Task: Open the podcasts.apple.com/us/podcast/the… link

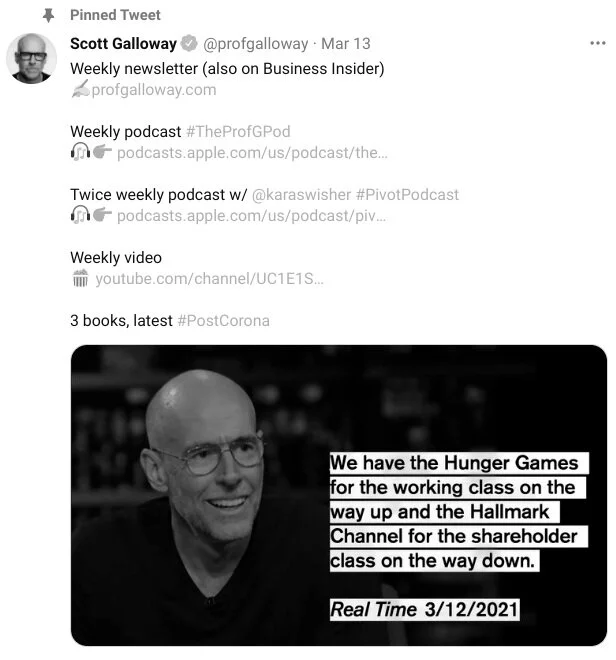Action: (x=252, y=153)
